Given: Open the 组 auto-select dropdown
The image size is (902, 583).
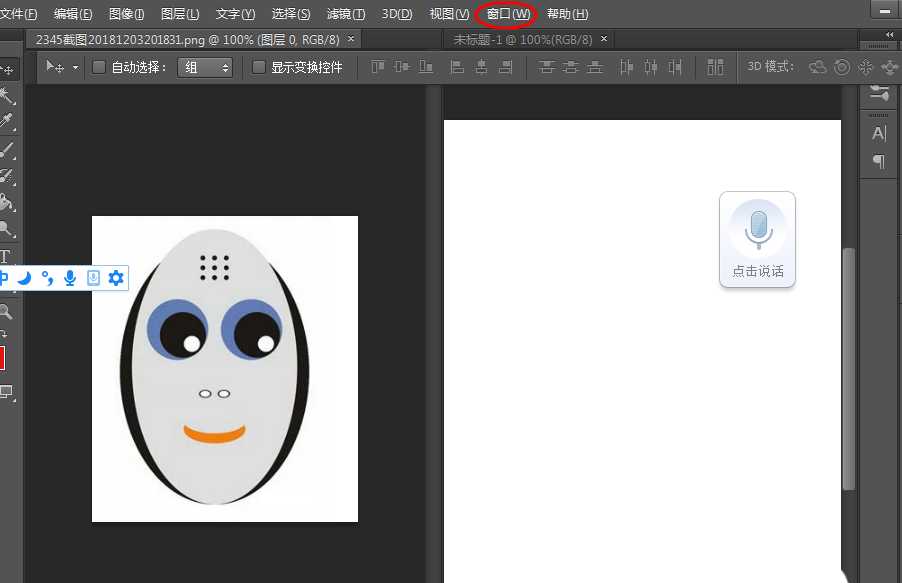Looking at the screenshot, I should pyautogui.click(x=205, y=68).
